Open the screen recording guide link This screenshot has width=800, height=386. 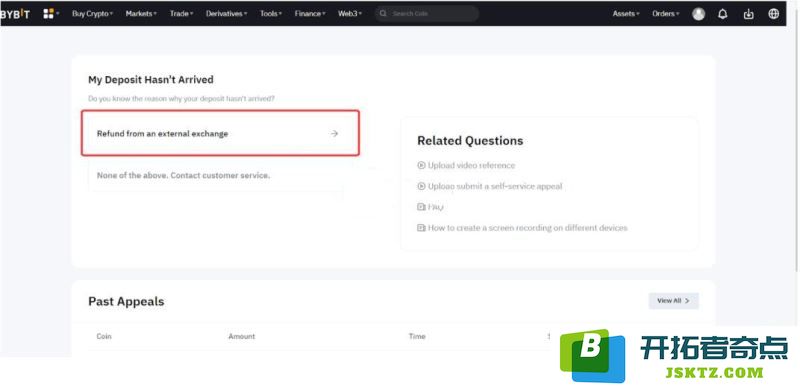click(x=528, y=228)
